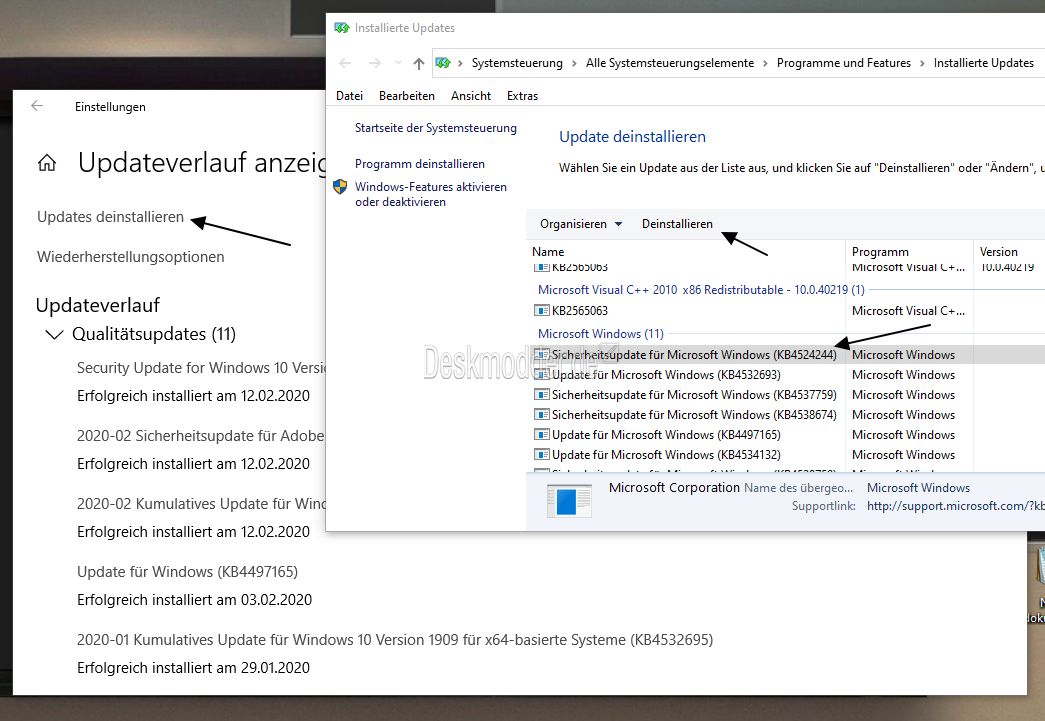The width and height of the screenshot is (1045, 721).
Task: Click Alle Systemsteuerungselemente in the breadcrumb
Action: pyautogui.click(x=670, y=63)
